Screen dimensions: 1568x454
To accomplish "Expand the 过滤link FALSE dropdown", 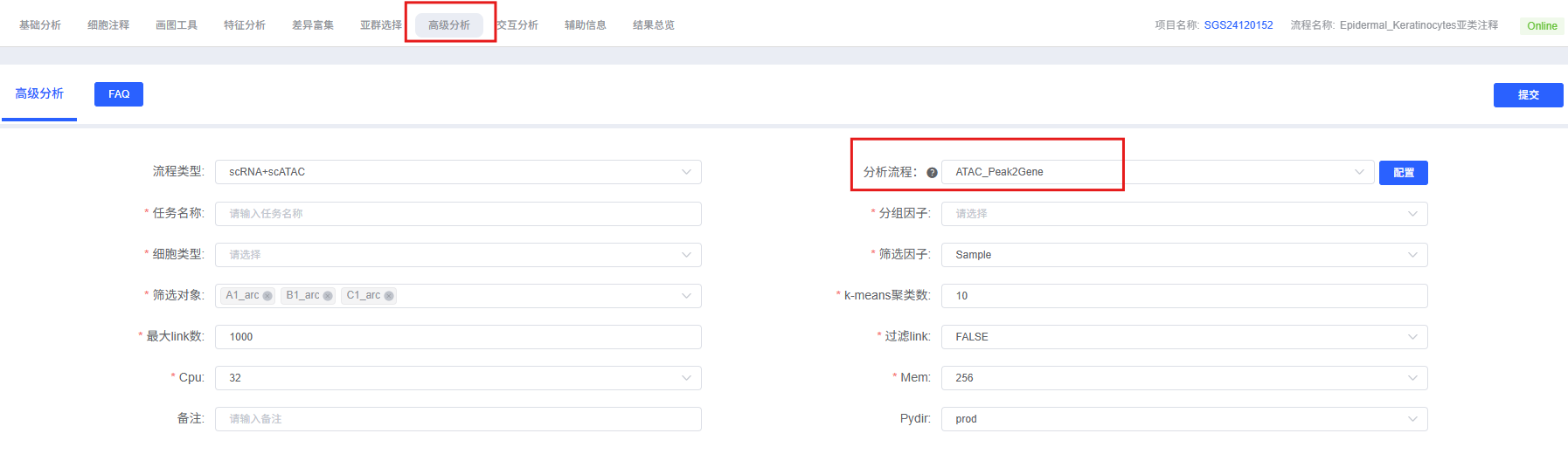I will 1183,337.
